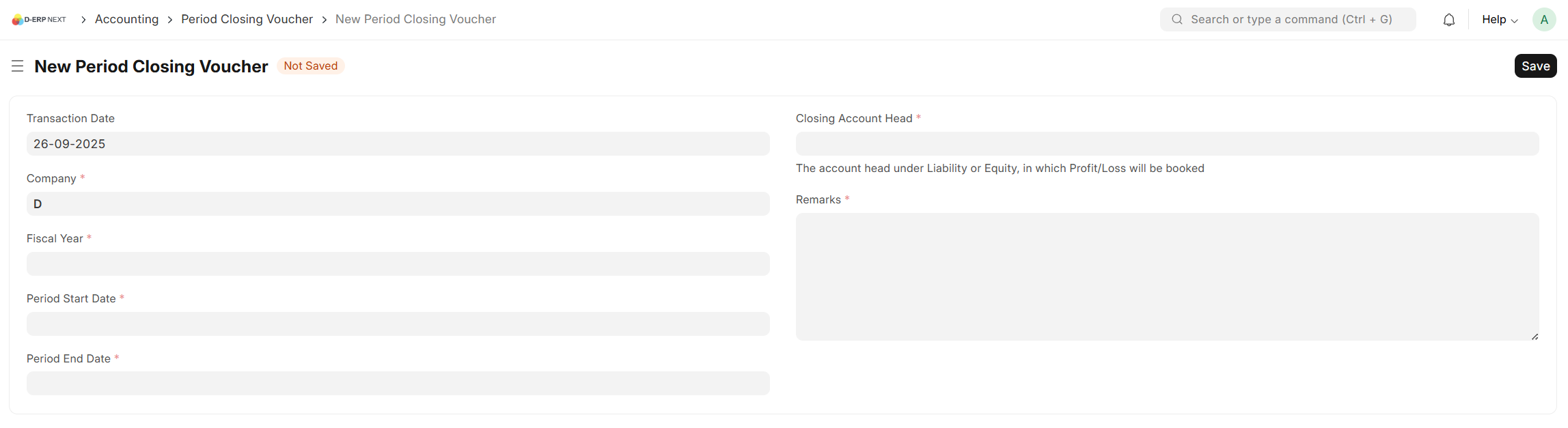
Task: Click the Not Saved status badge
Action: point(311,66)
